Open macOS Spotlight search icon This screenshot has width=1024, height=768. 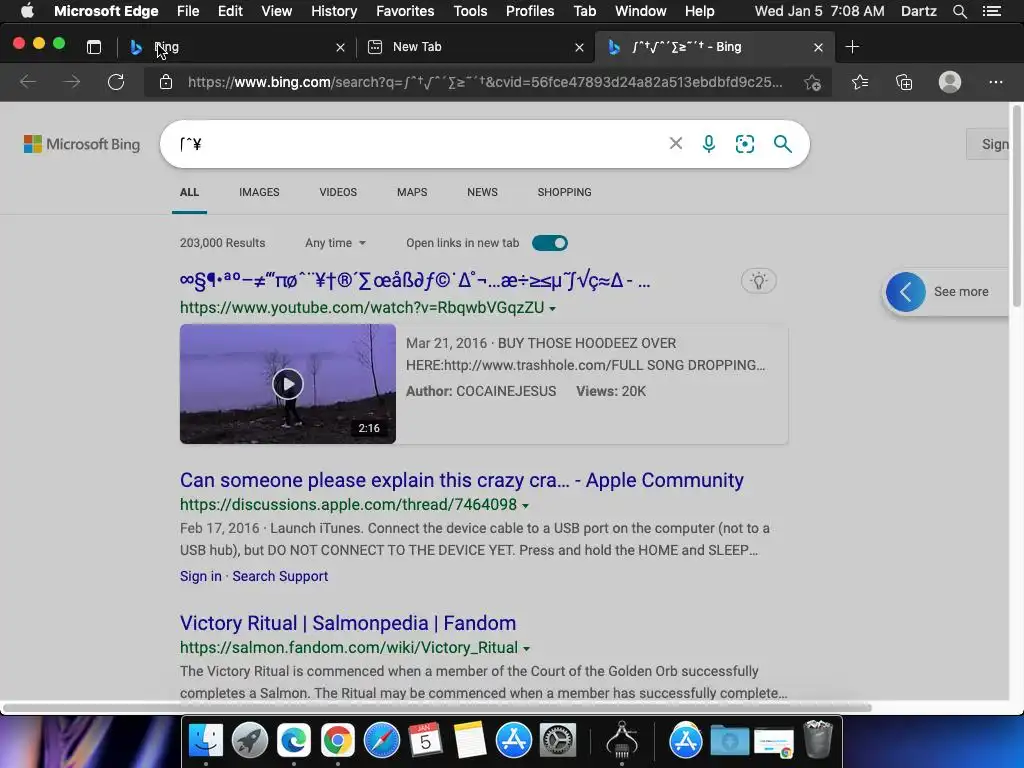tap(959, 11)
